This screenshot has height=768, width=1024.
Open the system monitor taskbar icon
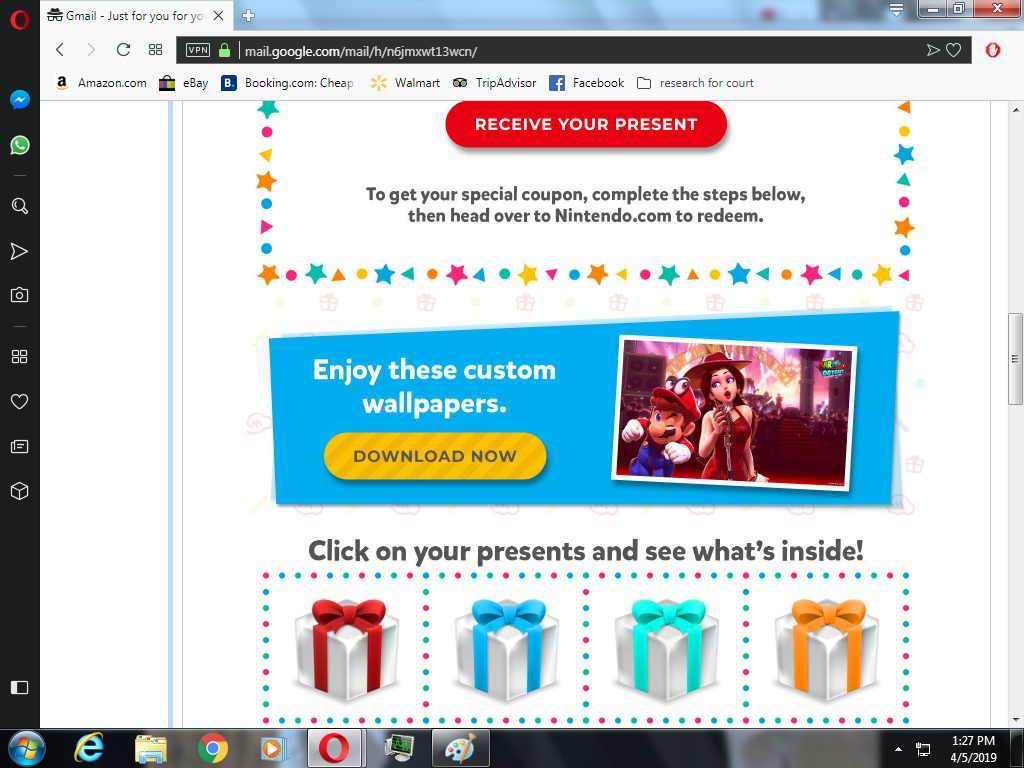click(x=398, y=748)
